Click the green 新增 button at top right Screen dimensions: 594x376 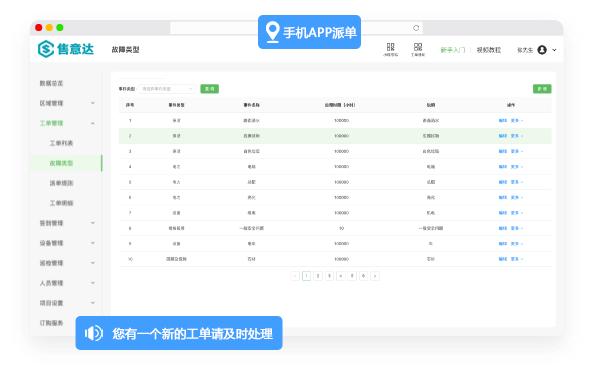(542, 89)
